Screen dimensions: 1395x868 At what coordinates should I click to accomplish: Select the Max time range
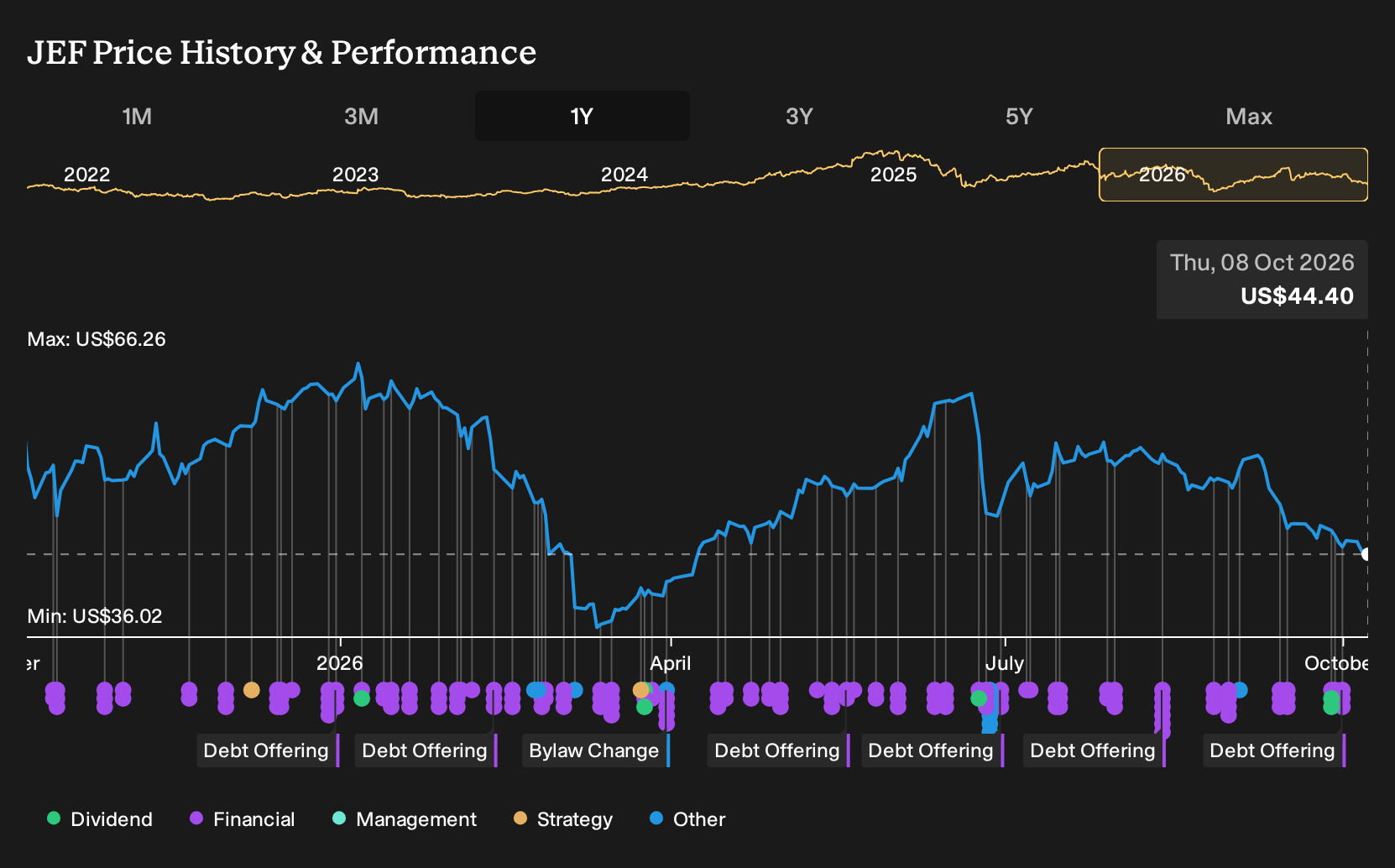(1249, 116)
